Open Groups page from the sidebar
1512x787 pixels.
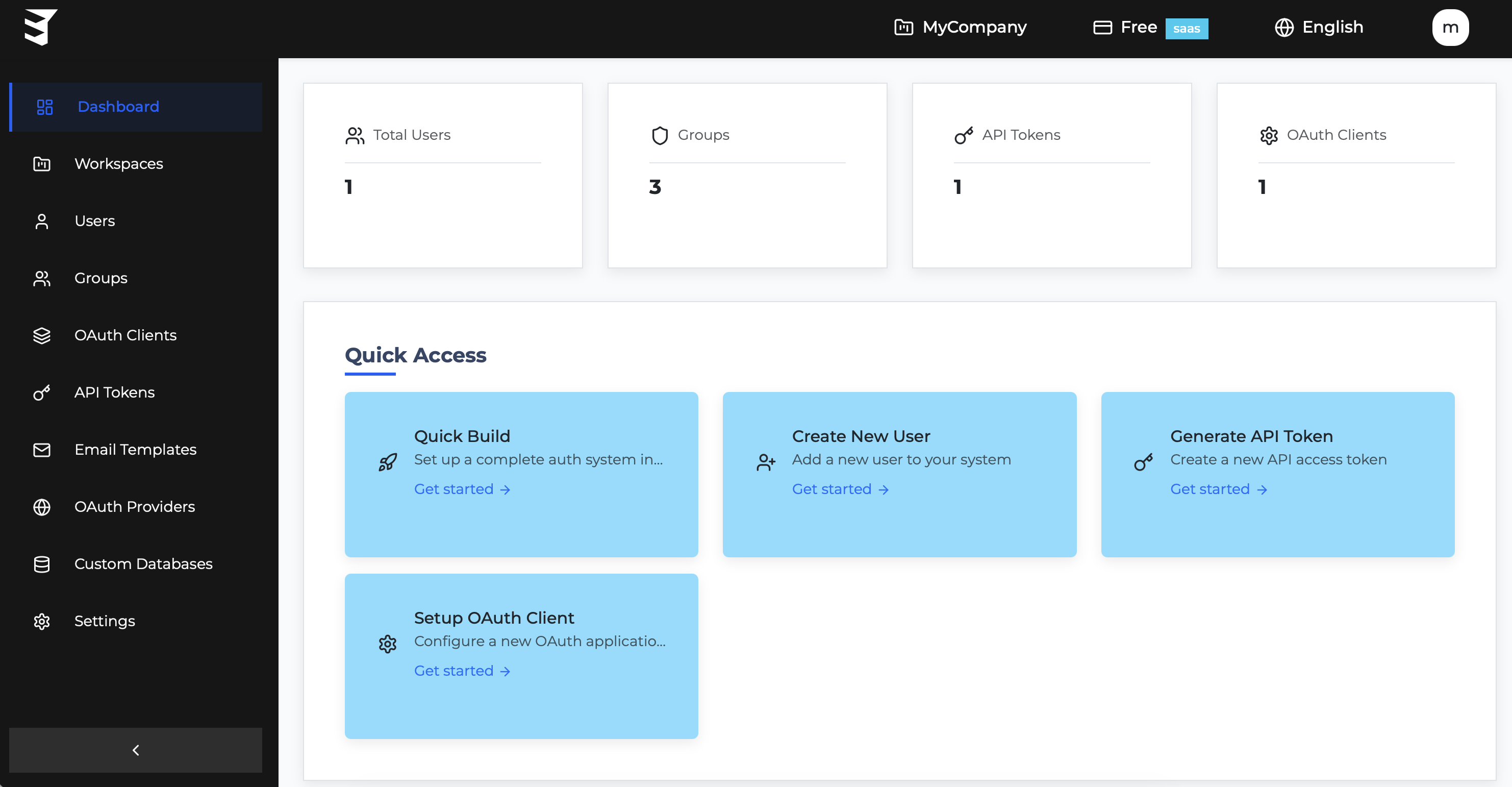click(136, 278)
